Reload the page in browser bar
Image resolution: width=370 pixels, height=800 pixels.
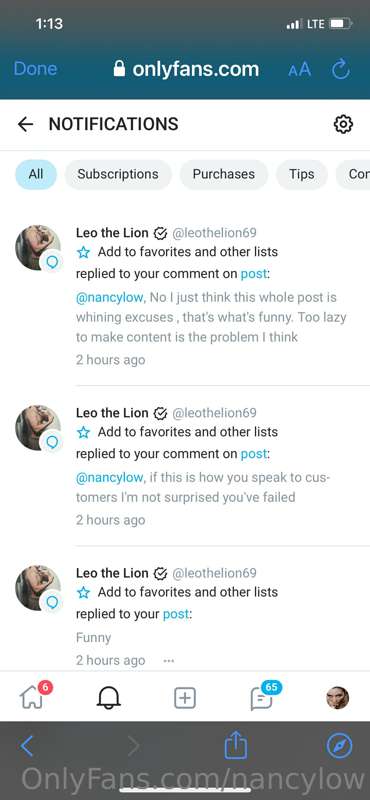tap(341, 69)
